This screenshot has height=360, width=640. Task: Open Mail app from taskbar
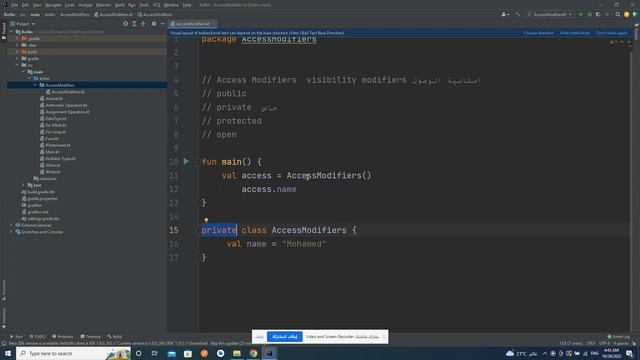172,353
